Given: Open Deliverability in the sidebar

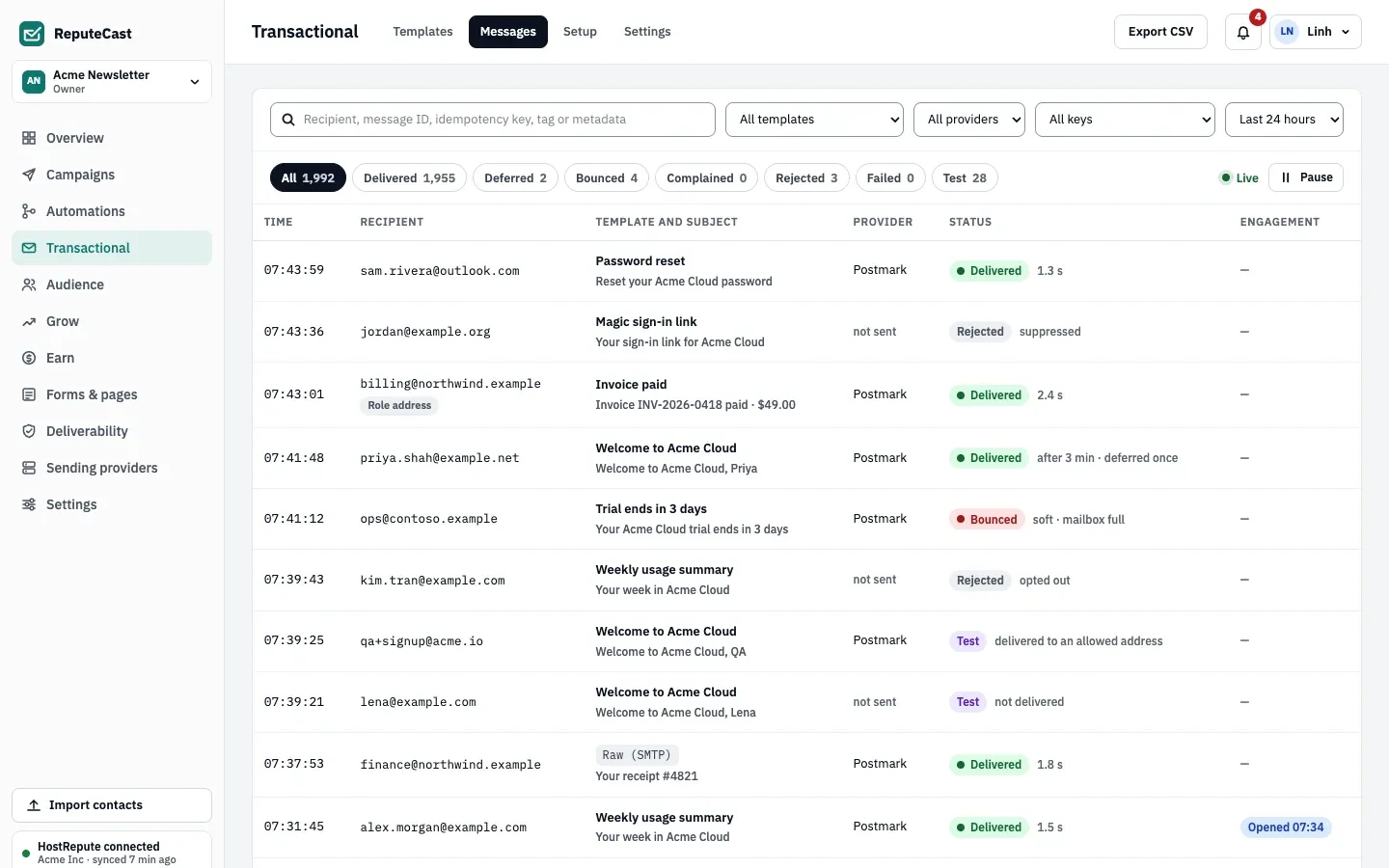Looking at the screenshot, I should pos(112,431).
